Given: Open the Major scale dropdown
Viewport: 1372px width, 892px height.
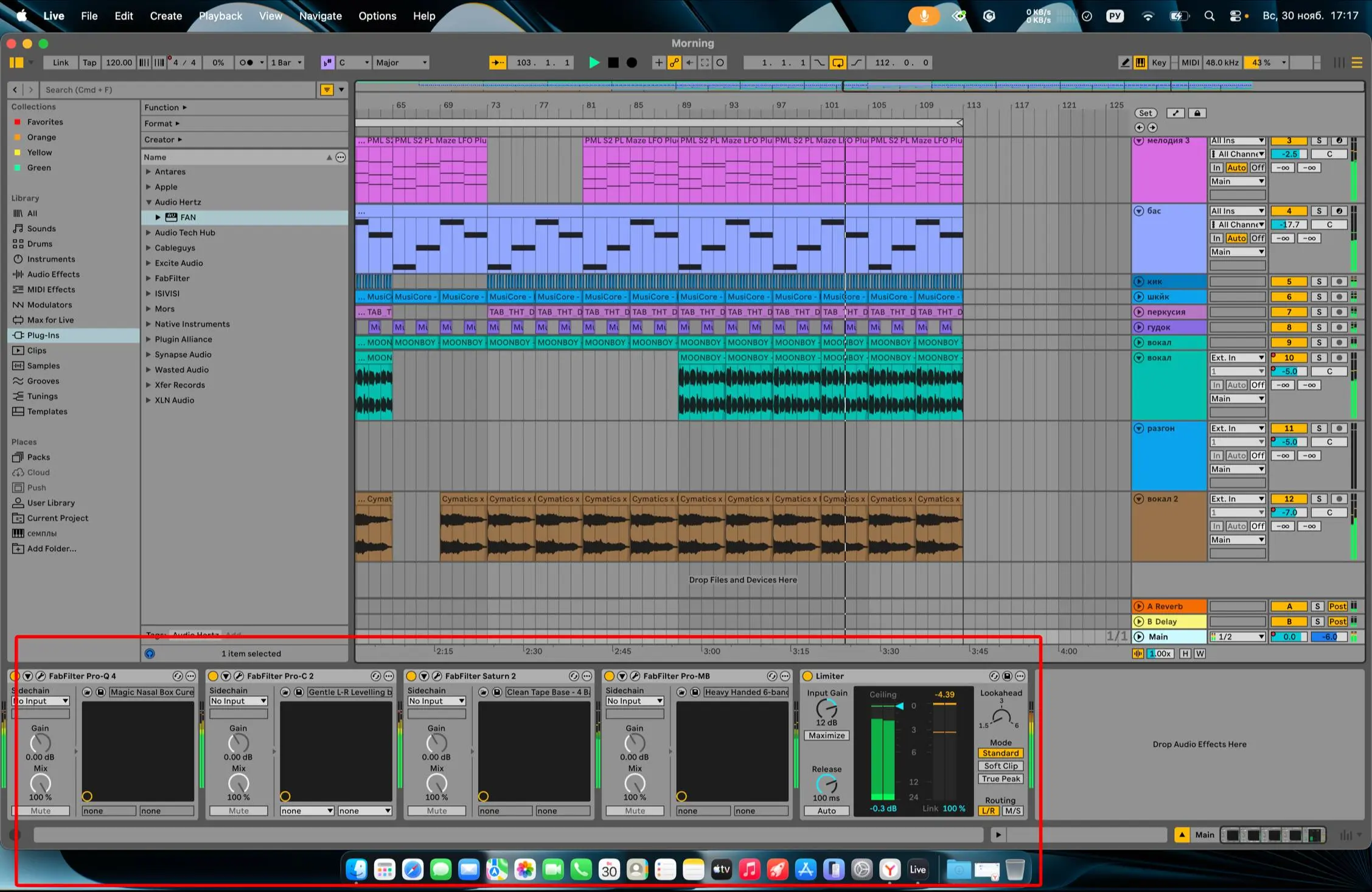Looking at the screenshot, I should [402, 63].
